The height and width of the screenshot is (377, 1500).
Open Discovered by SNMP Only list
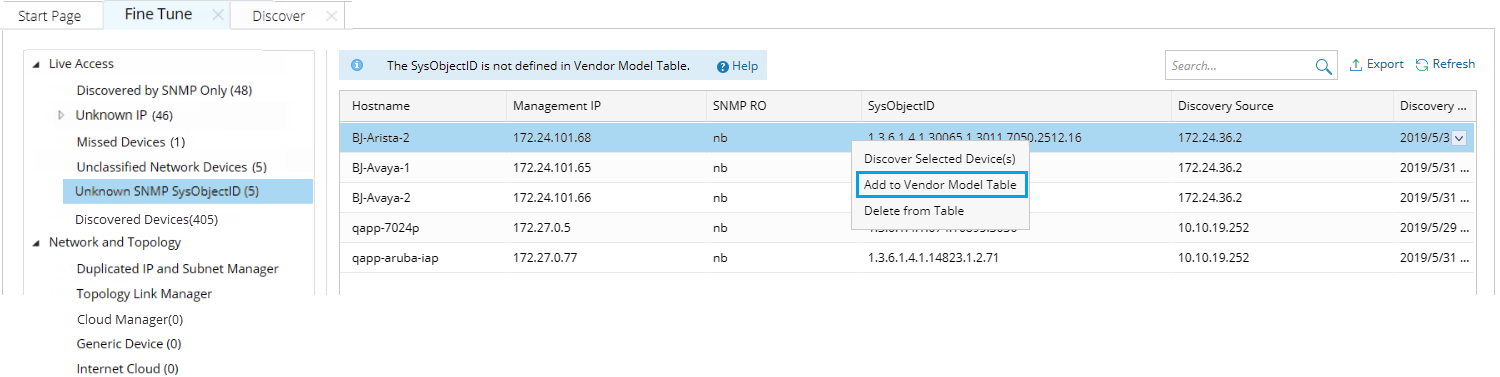coord(164,90)
